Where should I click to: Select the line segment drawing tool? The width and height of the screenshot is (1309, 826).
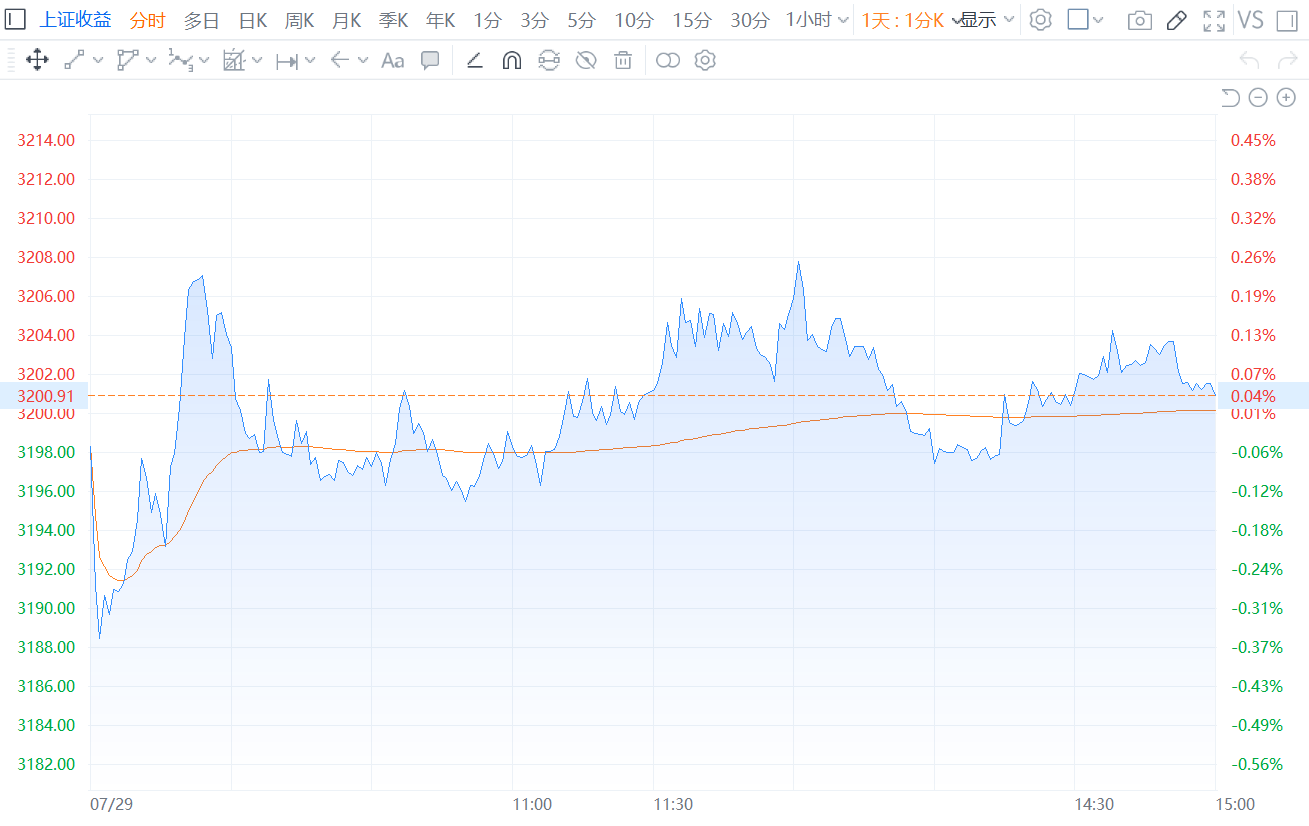pyautogui.click(x=75, y=61)
